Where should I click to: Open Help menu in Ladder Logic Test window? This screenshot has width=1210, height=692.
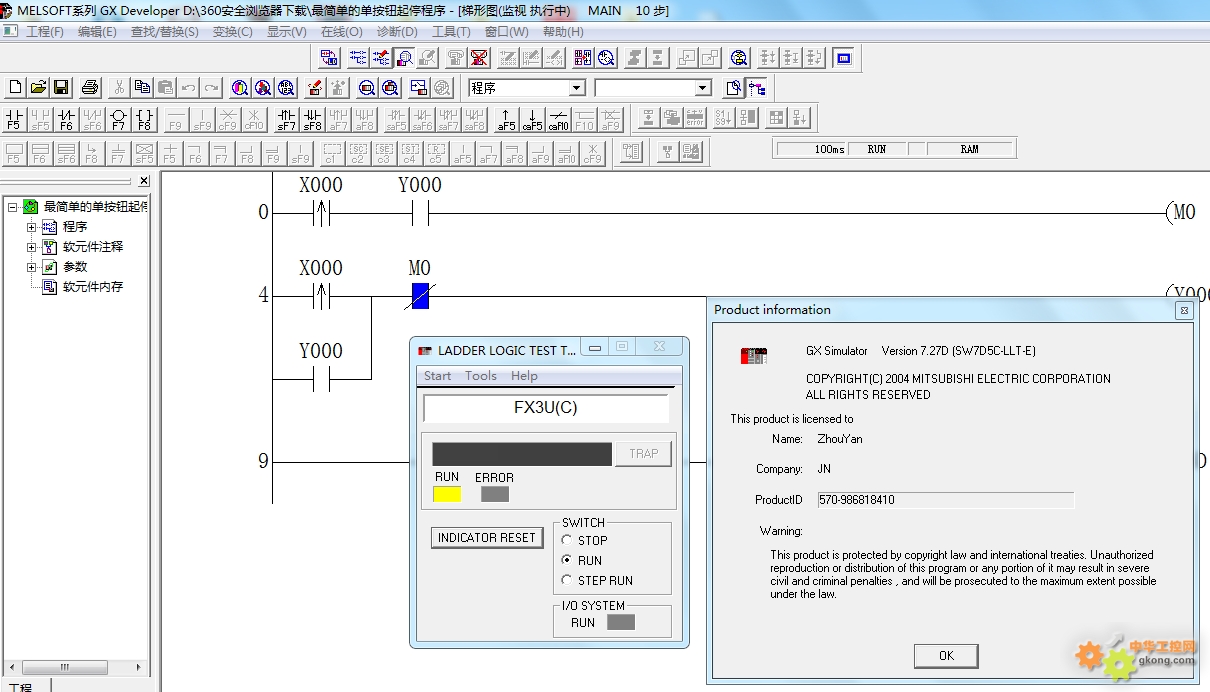pyautogui.click(x=524, y=376)
